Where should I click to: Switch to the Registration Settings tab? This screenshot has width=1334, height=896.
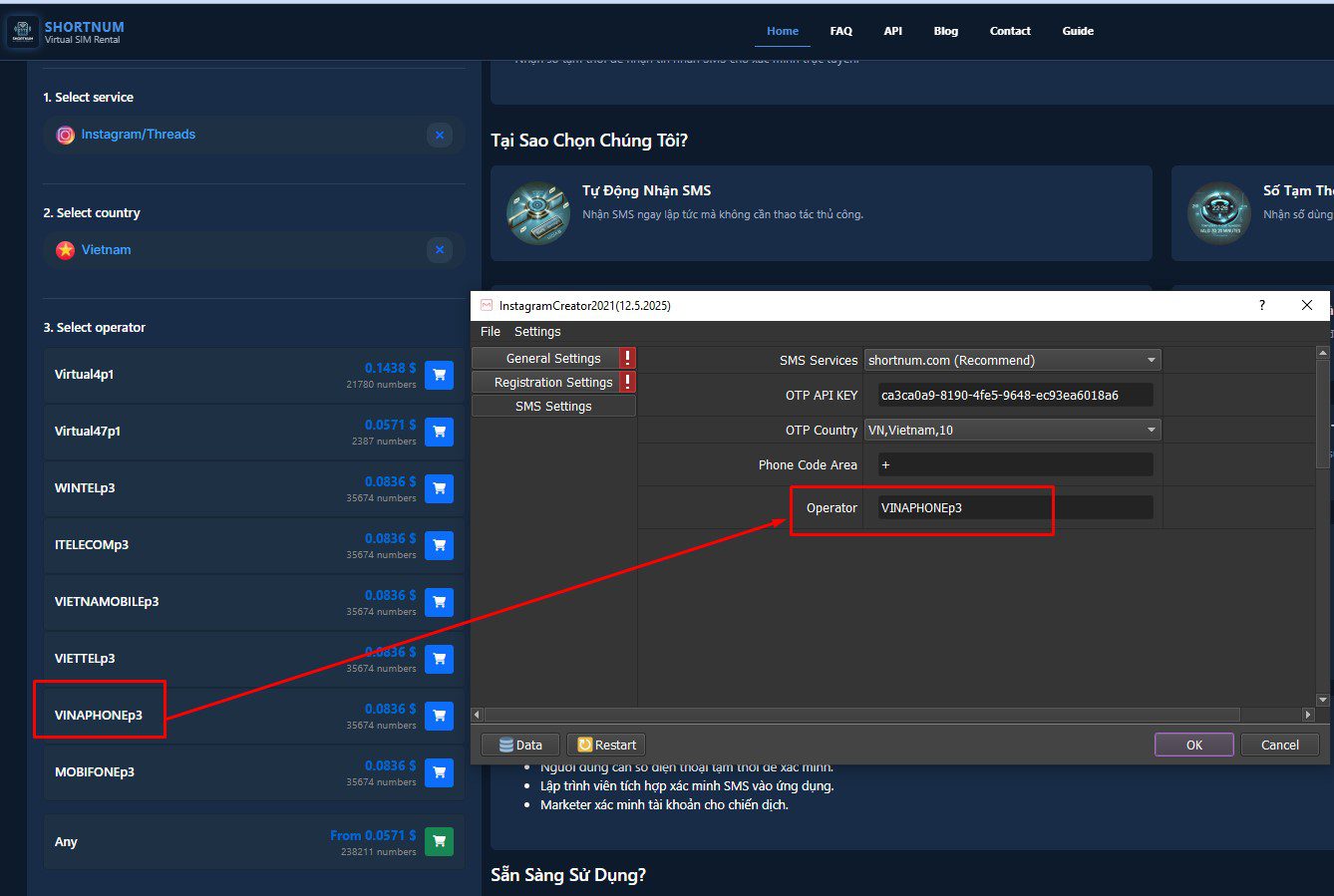[x=553, y=382]
